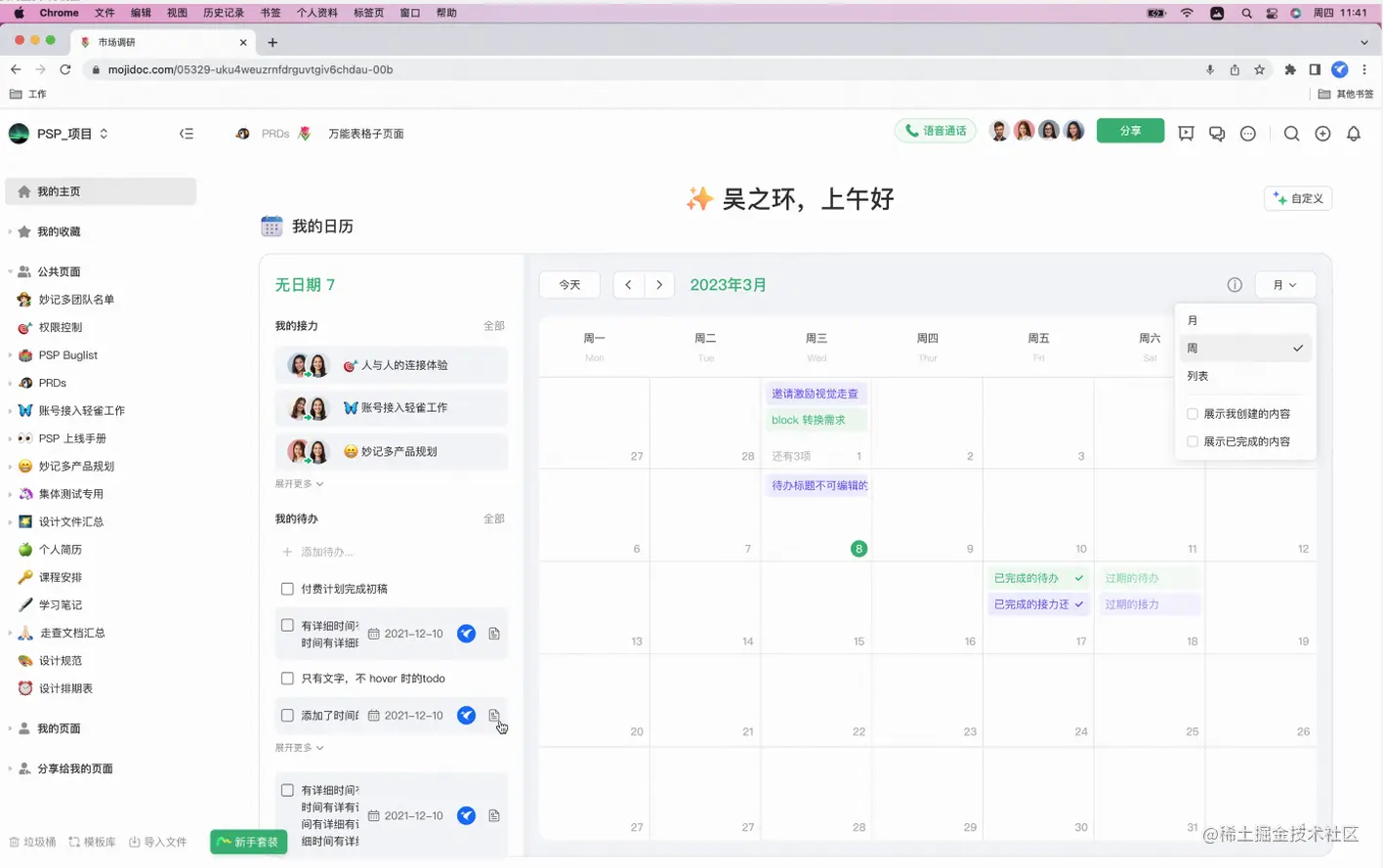Check the 添加了时间 todo checkbox
This screenshot has height=868, width=1383.
287,716
